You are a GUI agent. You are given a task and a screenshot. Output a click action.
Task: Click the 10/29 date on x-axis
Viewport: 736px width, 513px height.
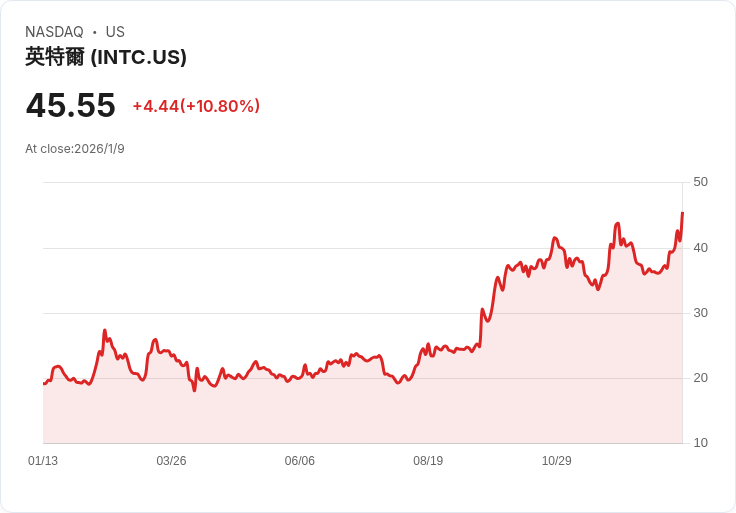(557, 461)
